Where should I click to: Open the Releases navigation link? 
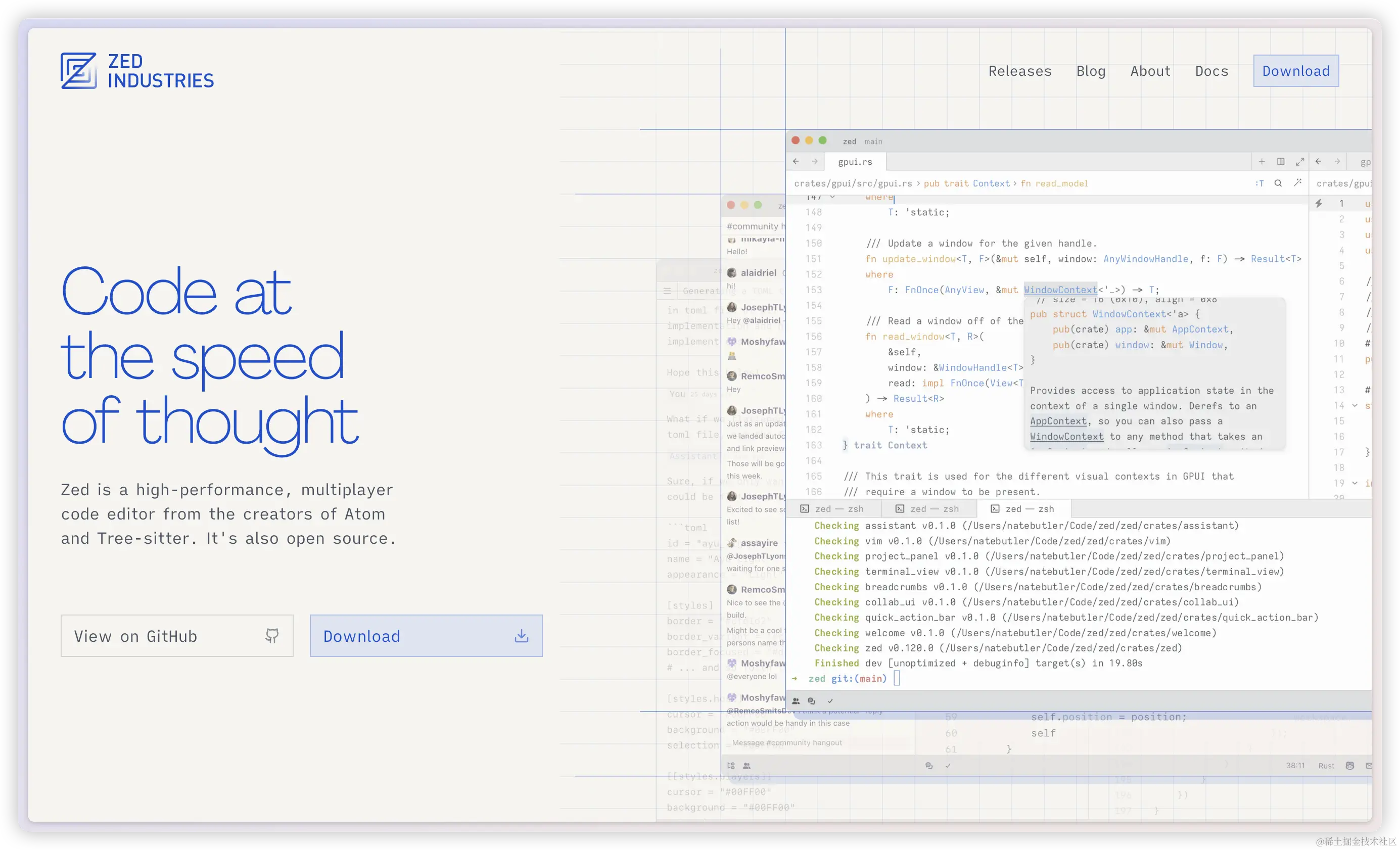tap(1020, 71)
